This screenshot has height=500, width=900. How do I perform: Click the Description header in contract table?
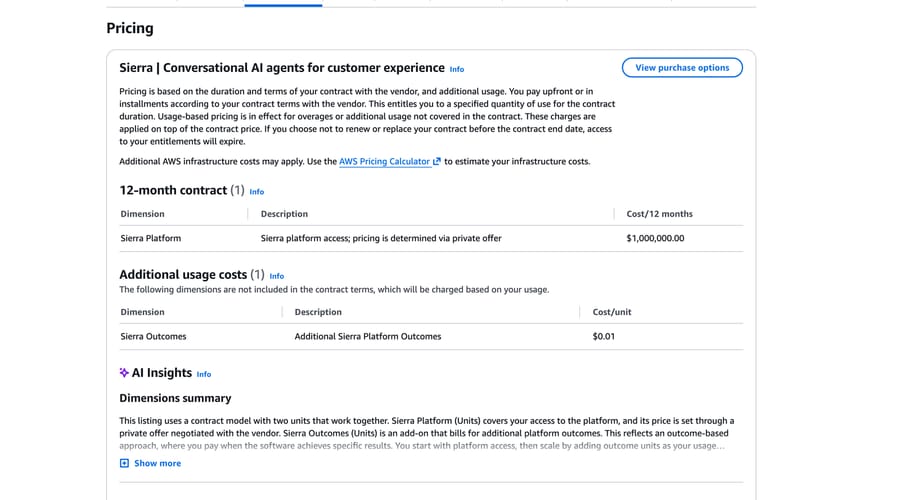(284, 214)
